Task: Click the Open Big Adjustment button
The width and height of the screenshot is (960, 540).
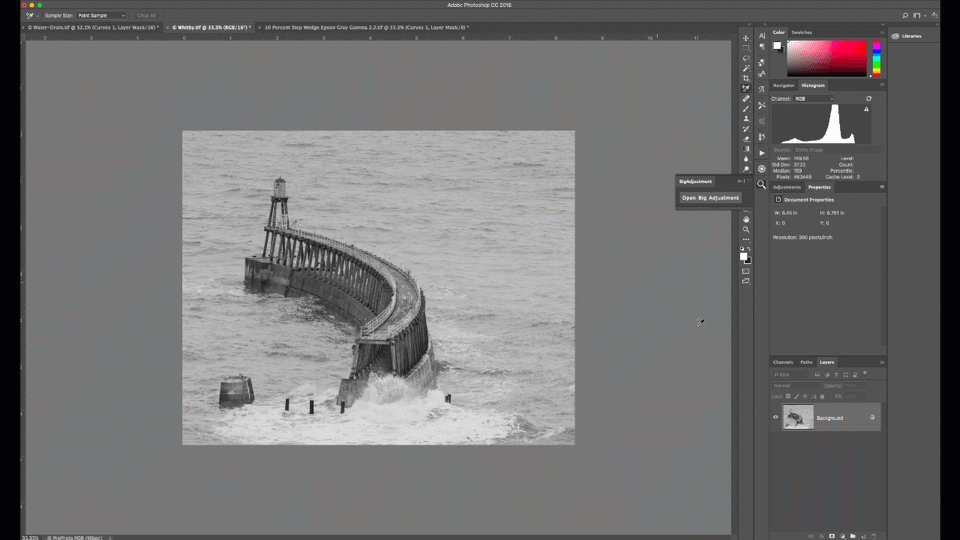Action: coord(710,198)
